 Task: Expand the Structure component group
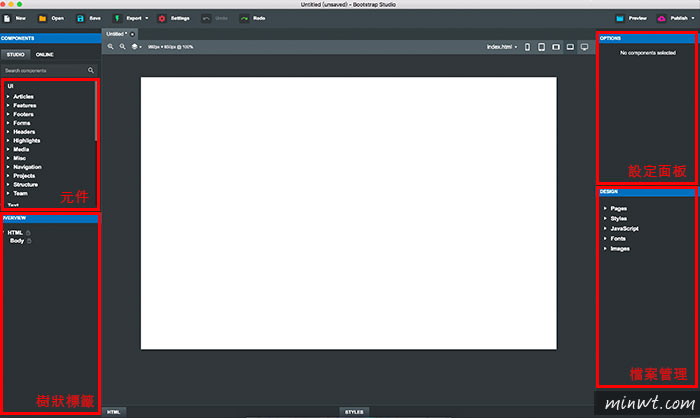click(x=8, y=184)
